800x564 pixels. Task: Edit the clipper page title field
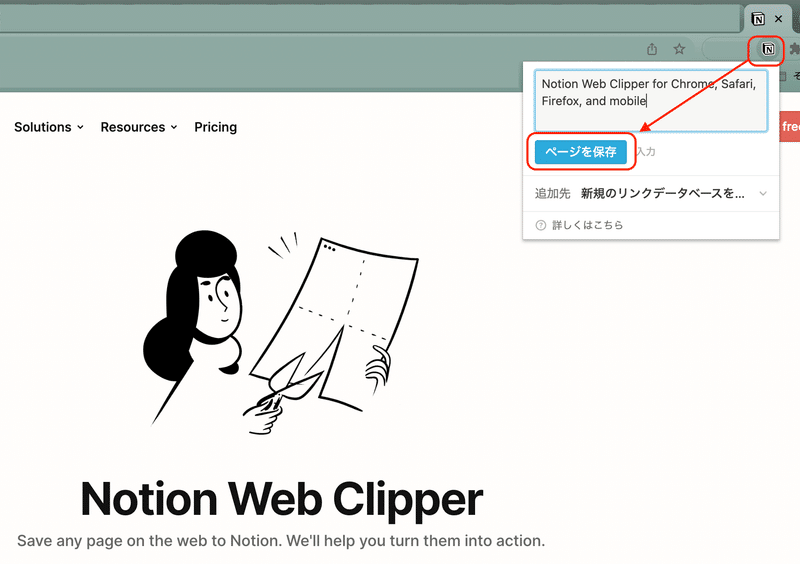(651, 101)
